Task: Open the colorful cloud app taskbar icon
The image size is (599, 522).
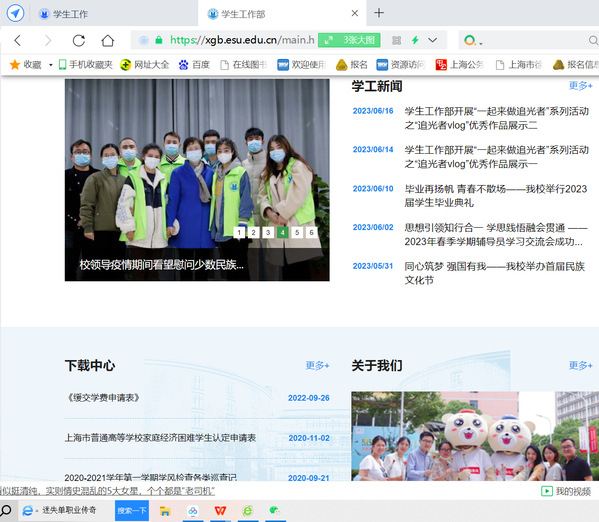Action: 193,511
